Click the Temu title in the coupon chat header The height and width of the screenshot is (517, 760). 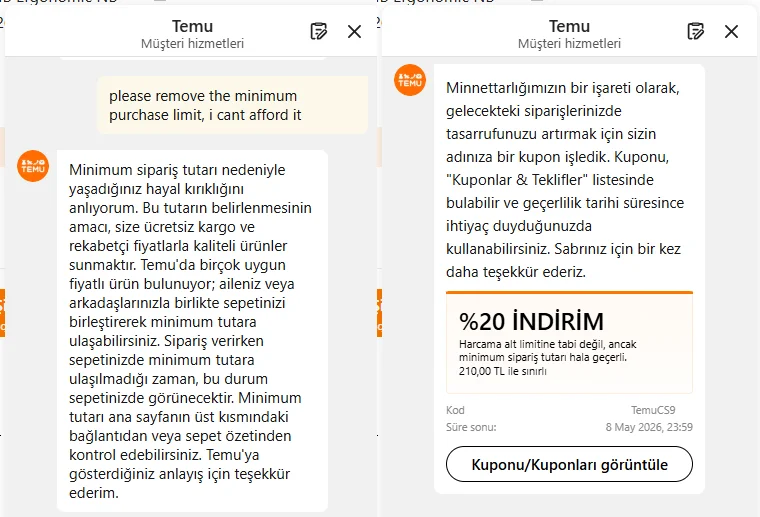click(x=569, y=26)
